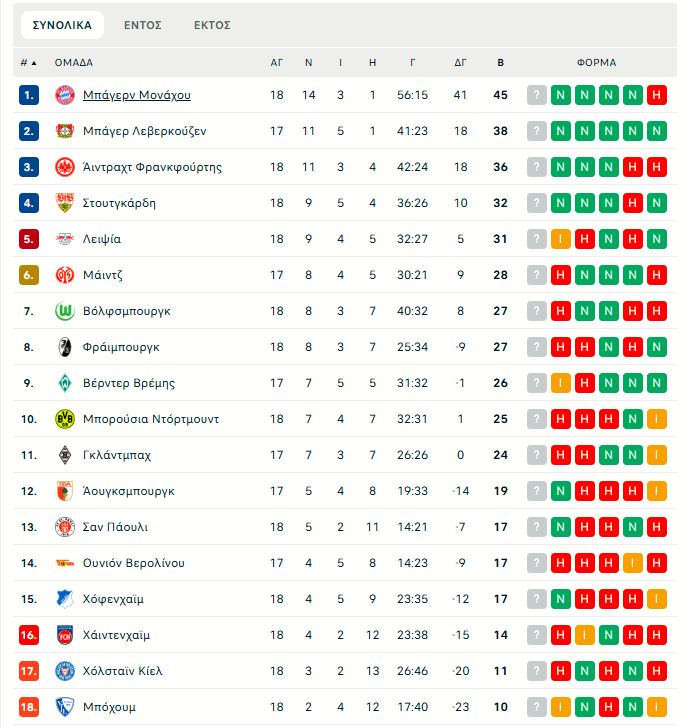Sort standings by ΔΓ goal difference header
Screen dimensions: 689x727
tap(460, 62)
